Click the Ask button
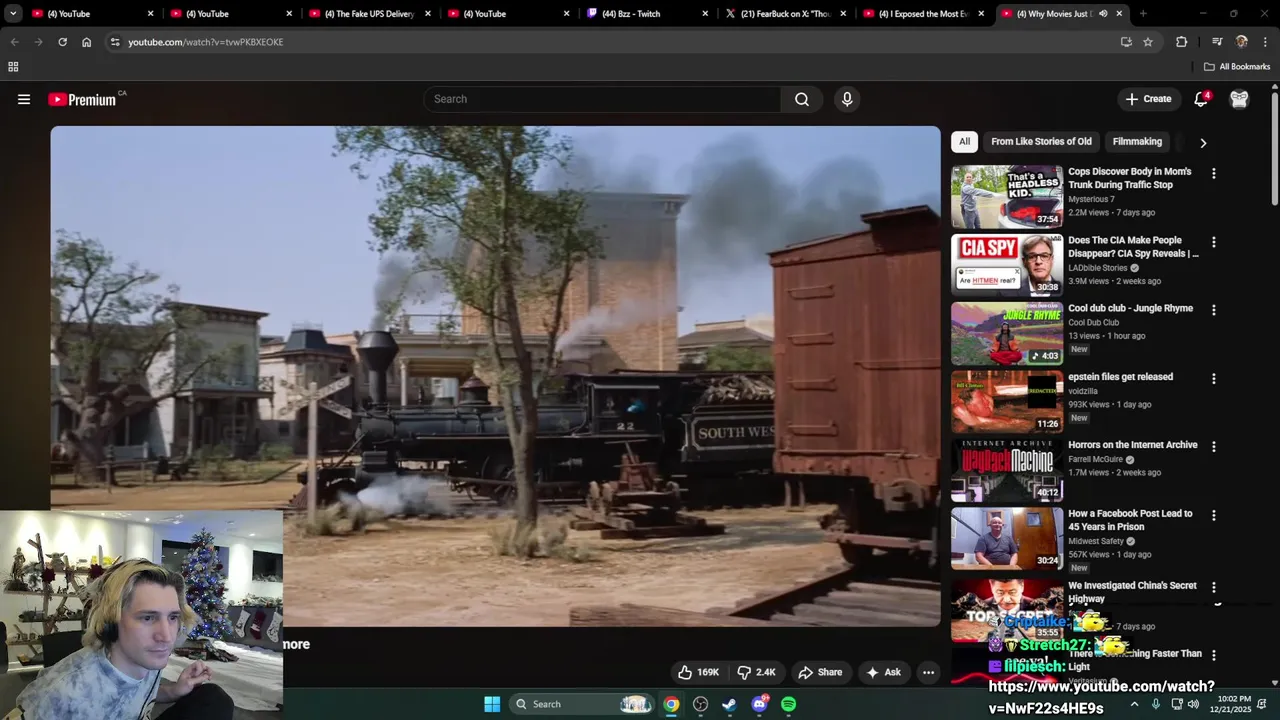 pos(883,672)
